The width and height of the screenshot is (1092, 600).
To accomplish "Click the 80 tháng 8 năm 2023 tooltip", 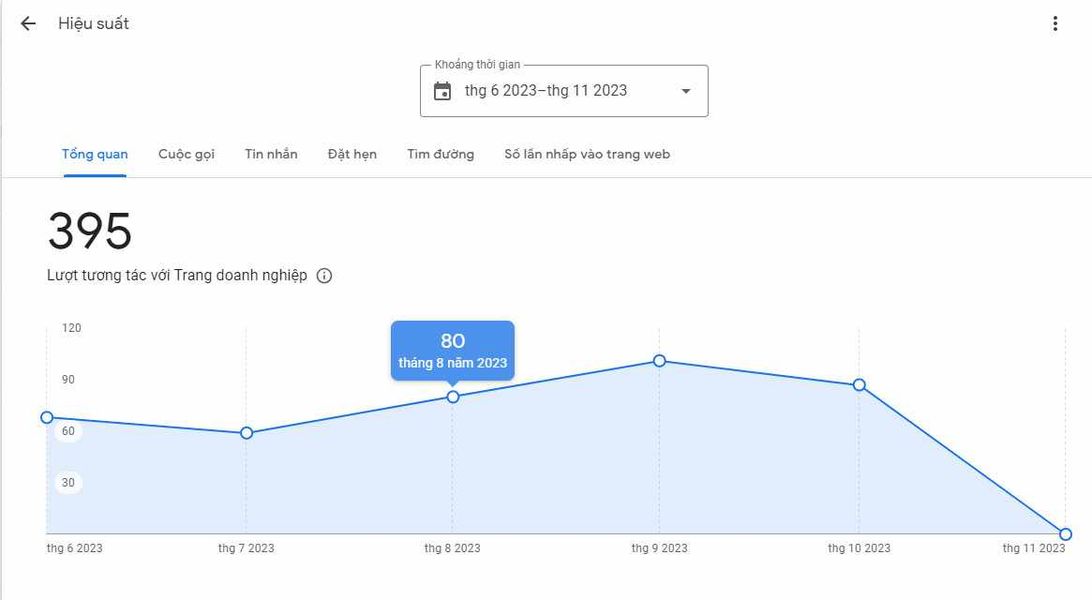I will tap(452, 350).
